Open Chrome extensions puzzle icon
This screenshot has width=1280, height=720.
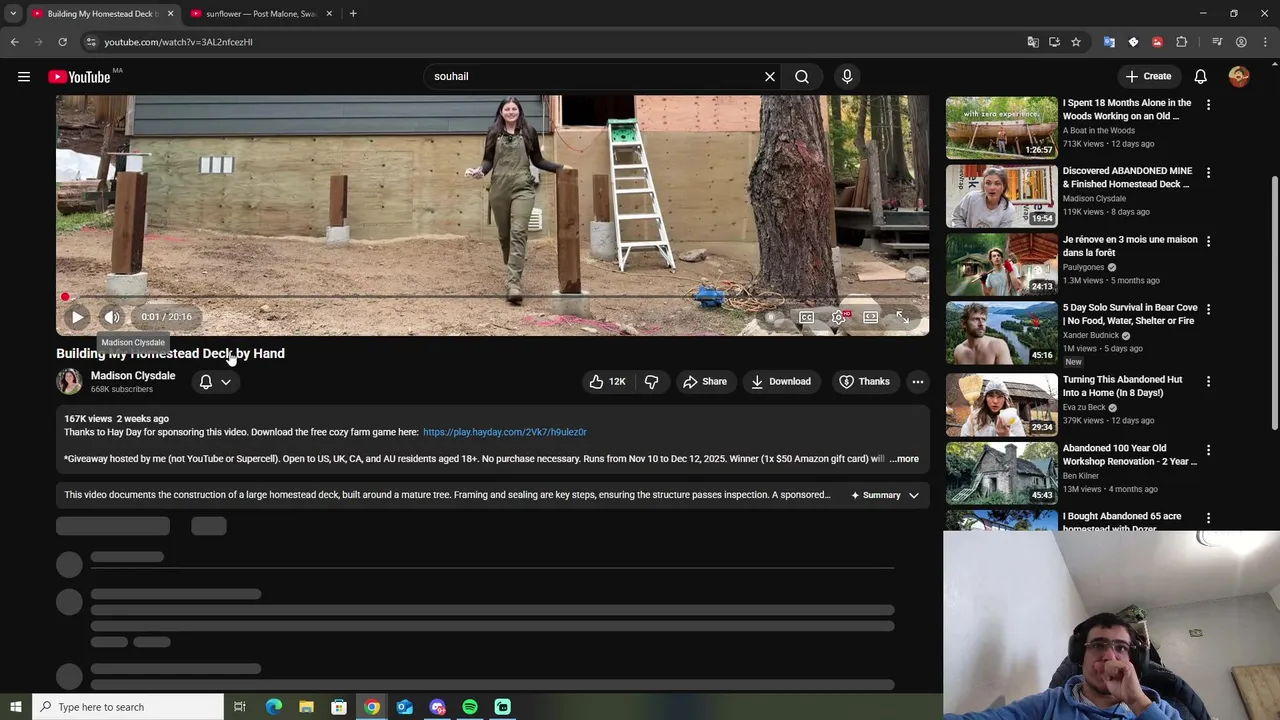[1182, 42]
